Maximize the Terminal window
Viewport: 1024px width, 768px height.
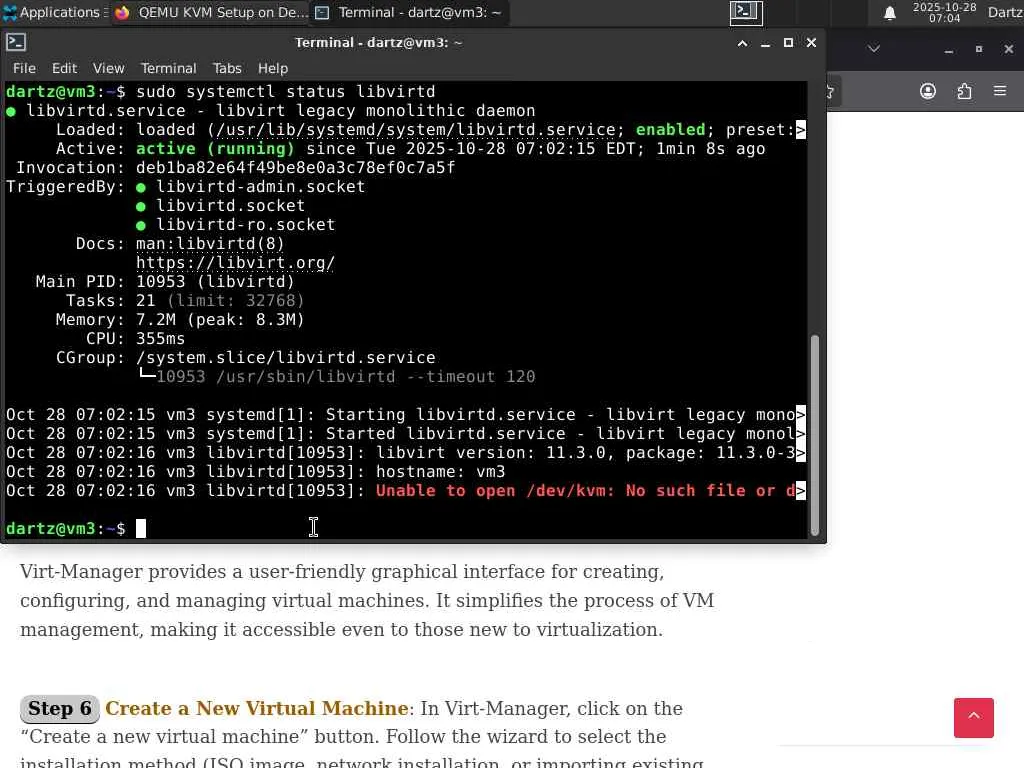point(788,43)
